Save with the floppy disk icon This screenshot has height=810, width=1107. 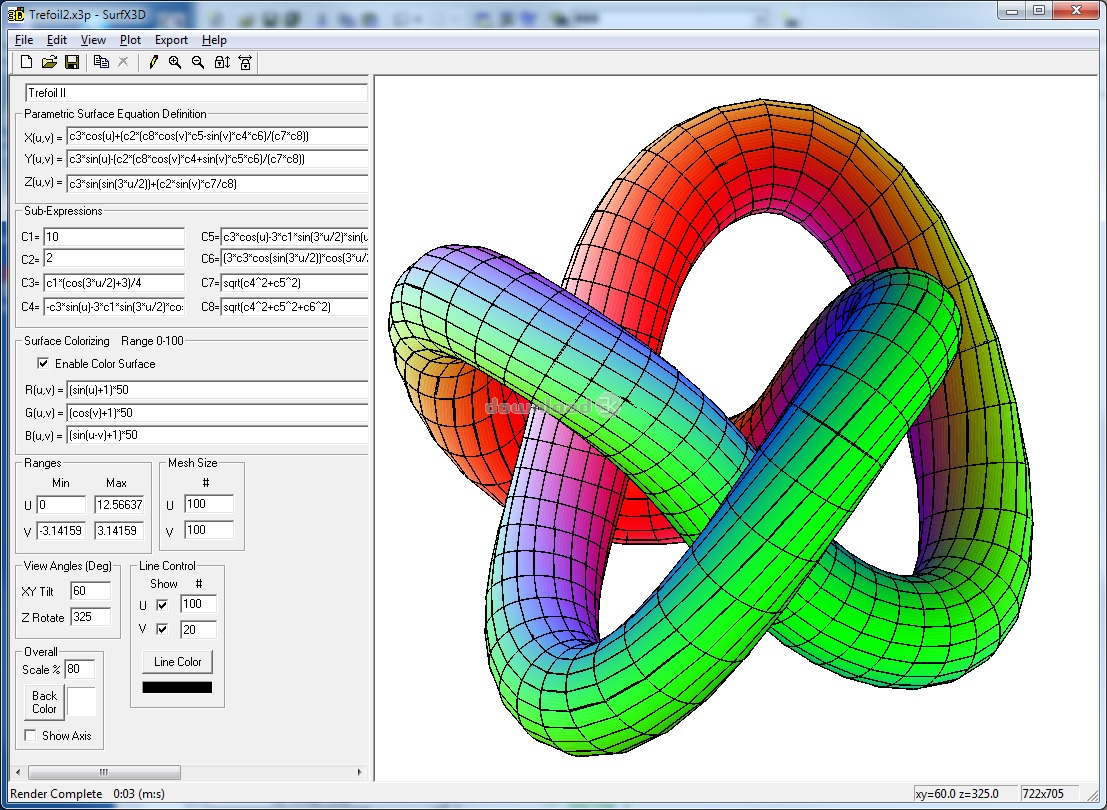coord(71,62)
